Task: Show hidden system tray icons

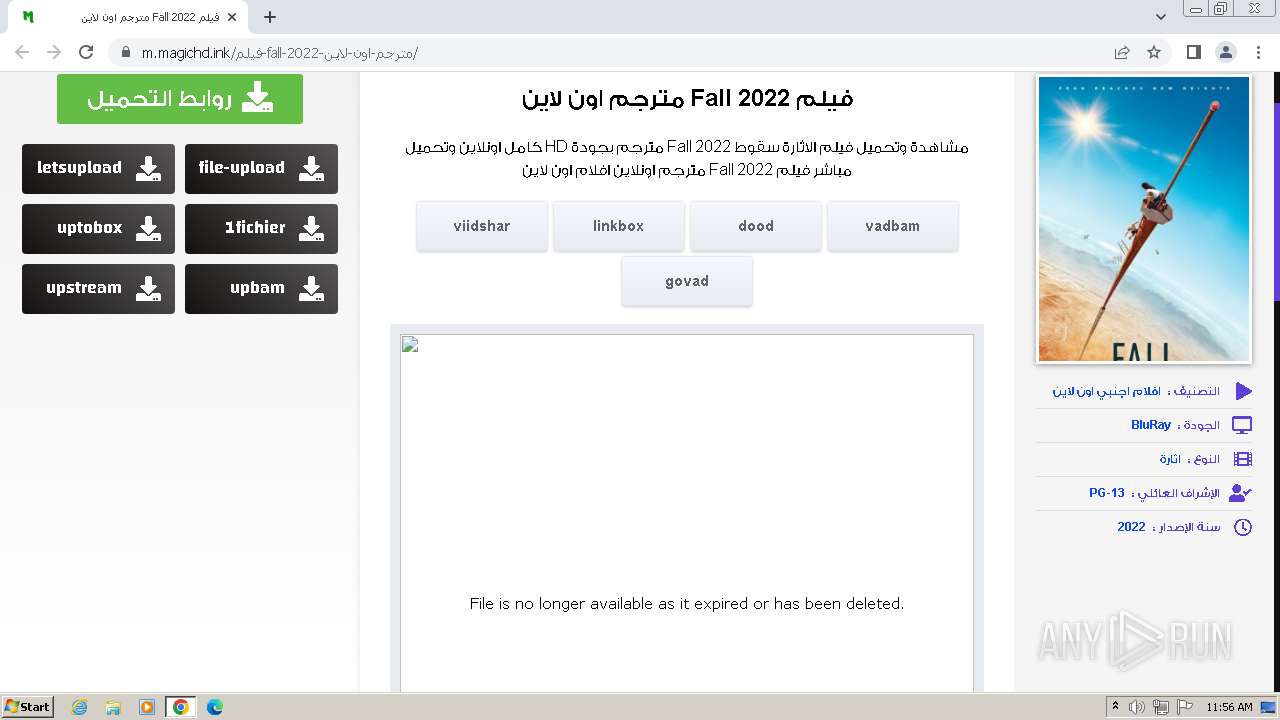Action: pyautogui.click(x=1115, y=707)
